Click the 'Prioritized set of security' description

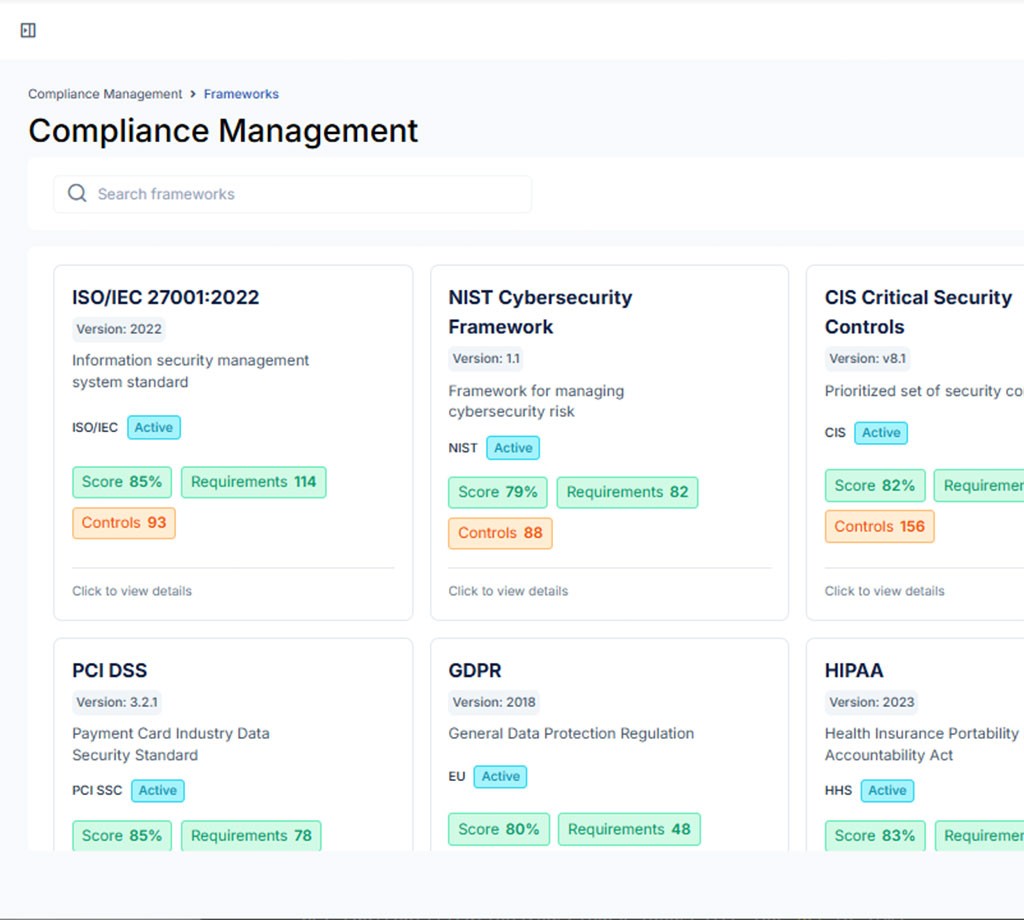click(x=923, y=391)
